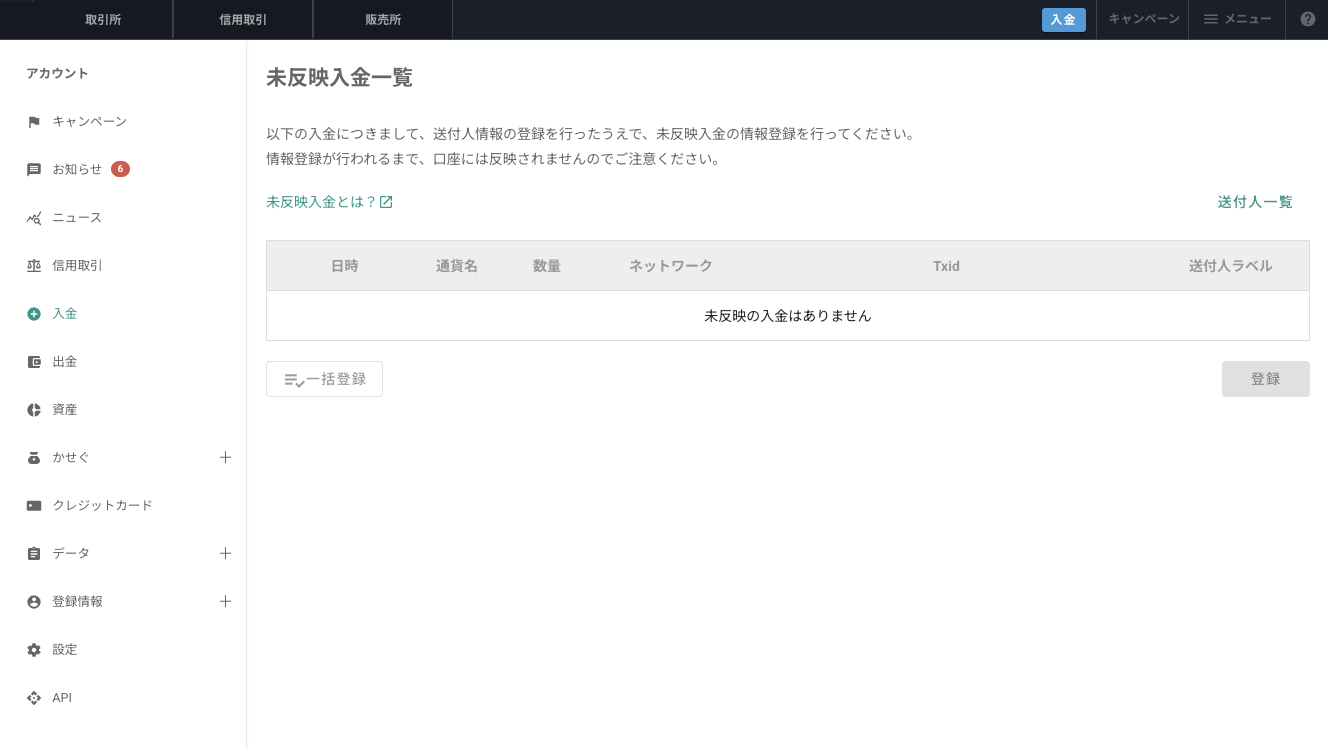This screenshot has width=1328, height=749.
Task: Click the flag icon beside キャンペーン
Action: click(x=34, y=122)
